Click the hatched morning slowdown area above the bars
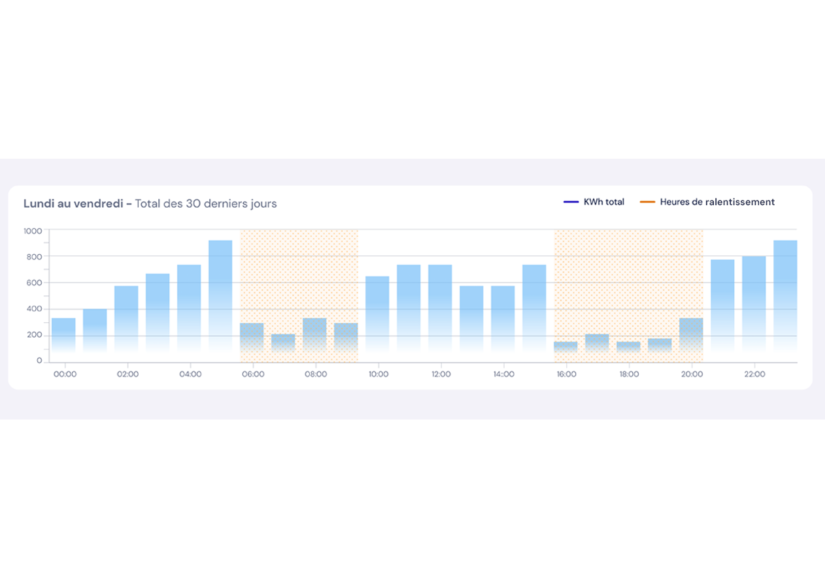 299,268
